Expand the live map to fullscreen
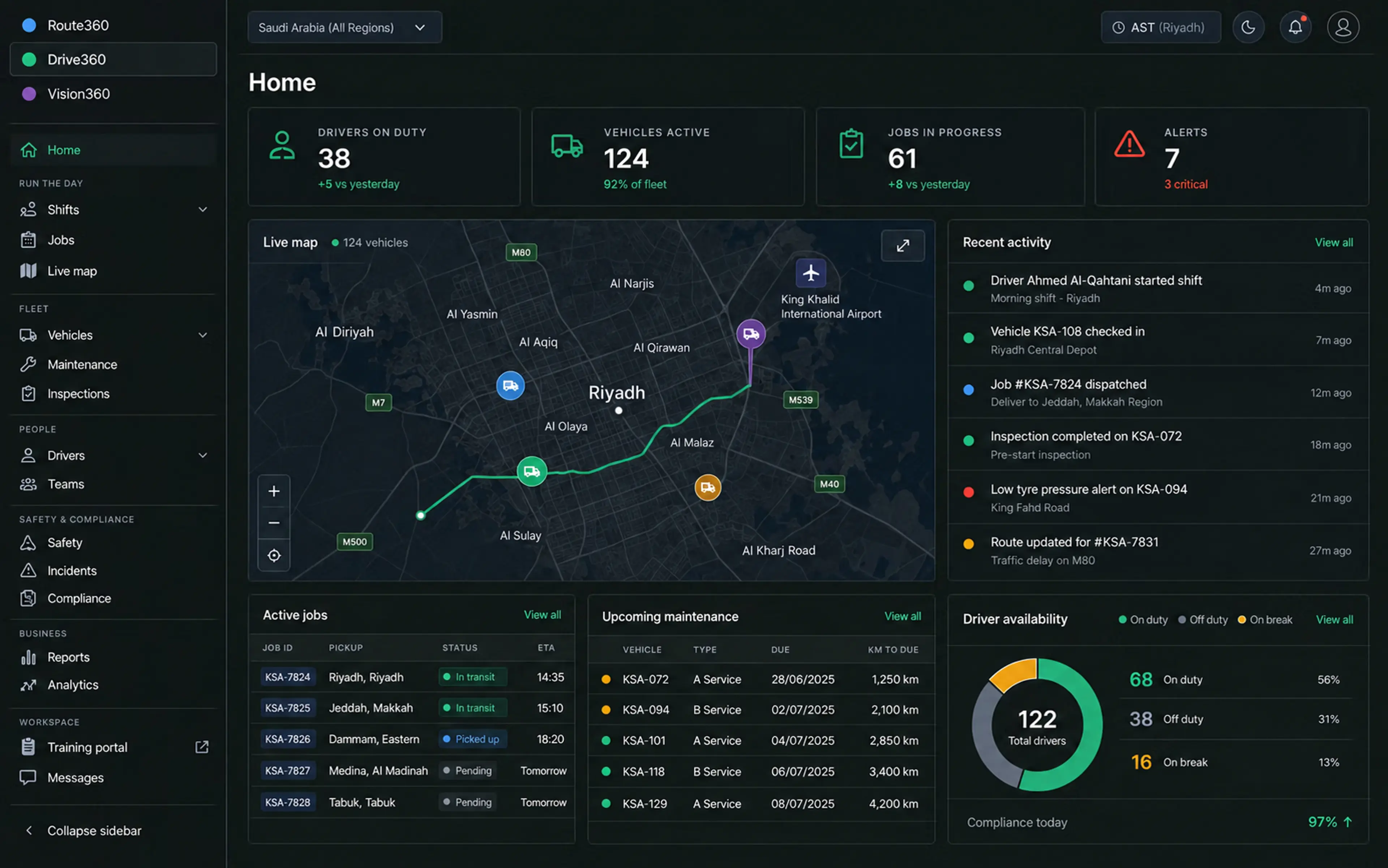 click(x=903, y=246)
